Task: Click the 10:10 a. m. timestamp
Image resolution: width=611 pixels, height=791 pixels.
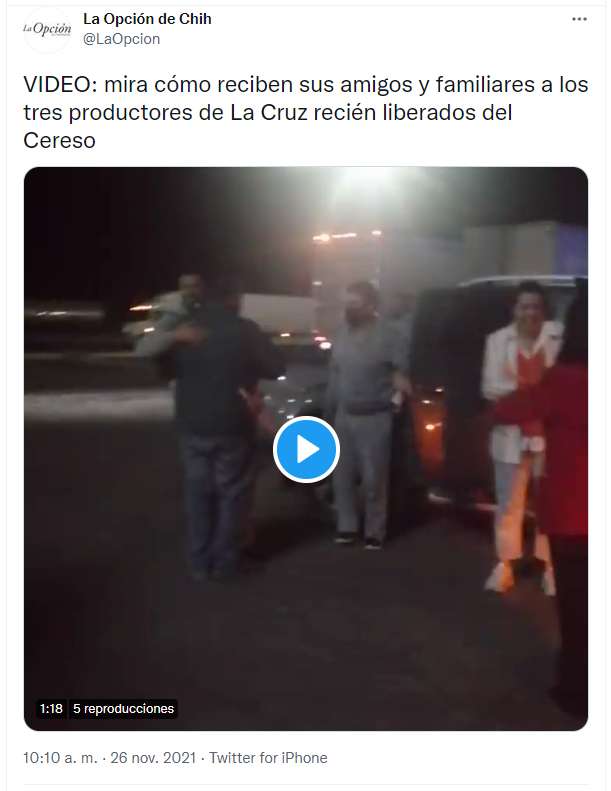Action: [60, 758]
